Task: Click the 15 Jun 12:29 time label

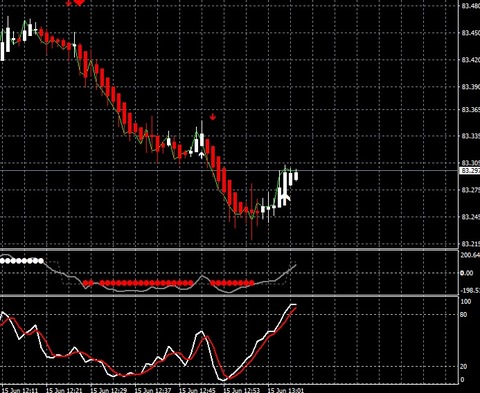Action: point(108,390)
